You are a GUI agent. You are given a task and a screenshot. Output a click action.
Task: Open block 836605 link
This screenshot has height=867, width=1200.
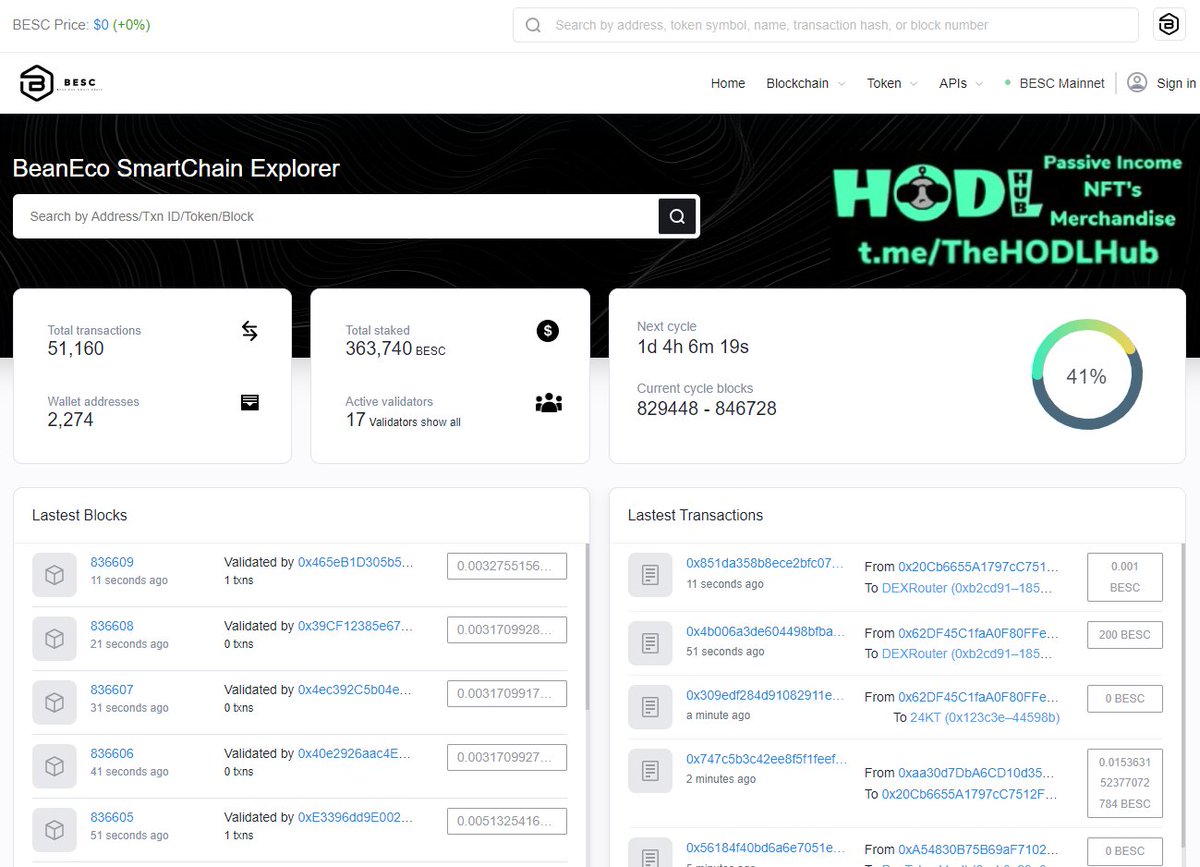[112, 818]
